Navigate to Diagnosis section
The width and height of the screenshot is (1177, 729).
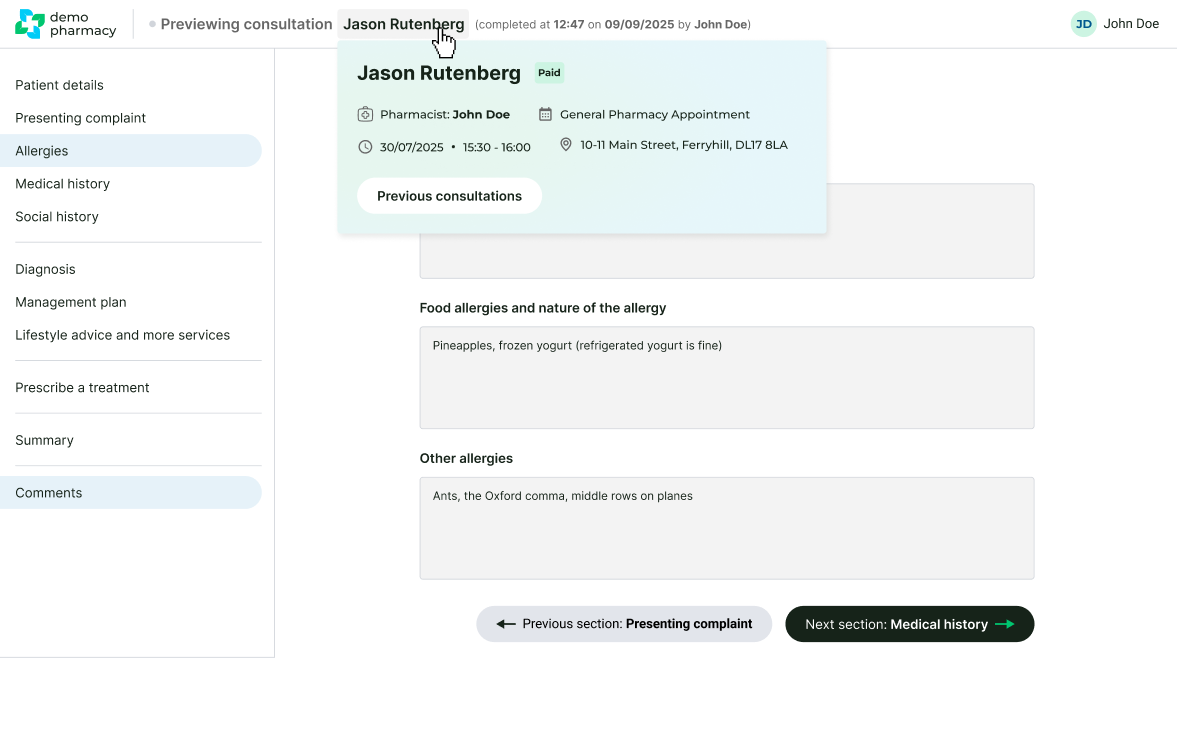coord(45,269)
